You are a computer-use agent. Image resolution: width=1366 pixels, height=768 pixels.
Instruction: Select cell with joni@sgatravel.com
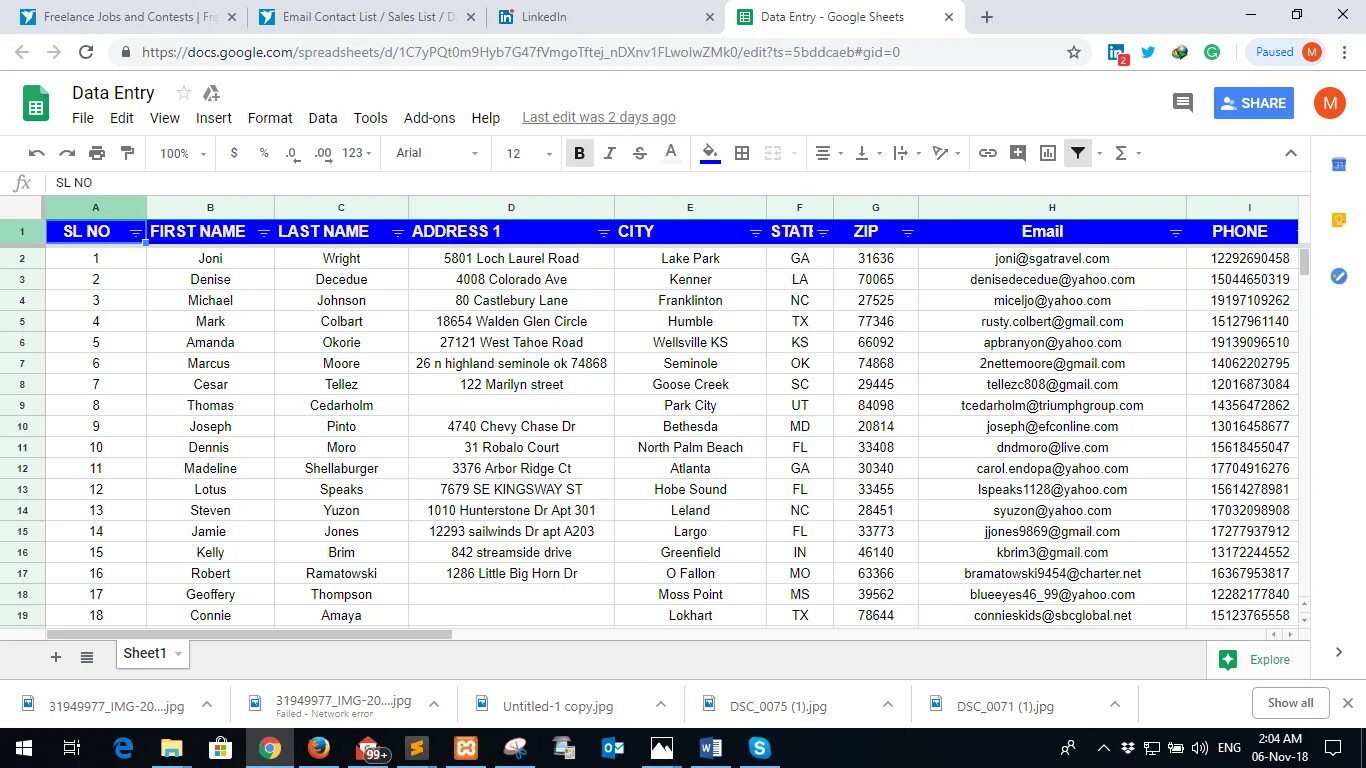coord(1052,258)
